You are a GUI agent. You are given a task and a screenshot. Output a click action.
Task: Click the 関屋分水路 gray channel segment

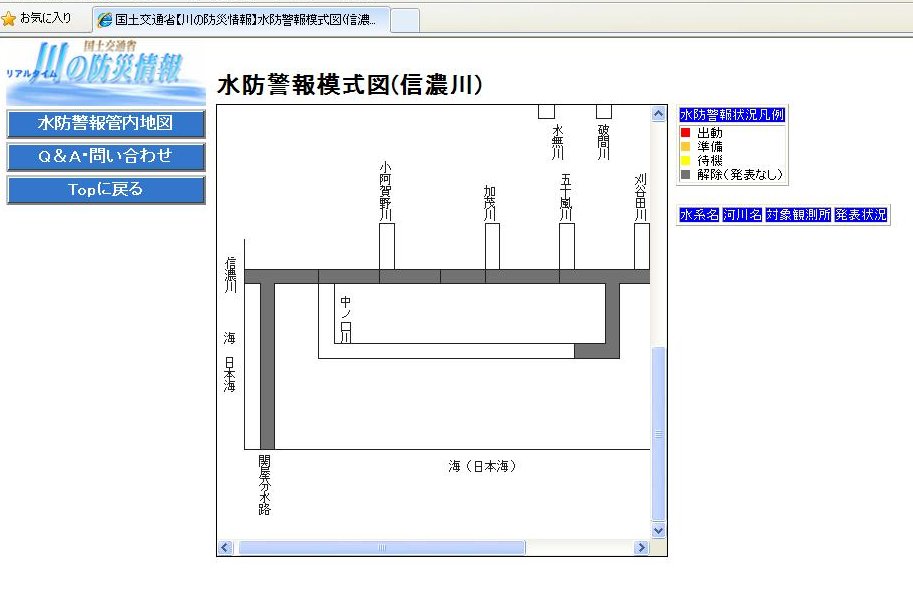267,365
